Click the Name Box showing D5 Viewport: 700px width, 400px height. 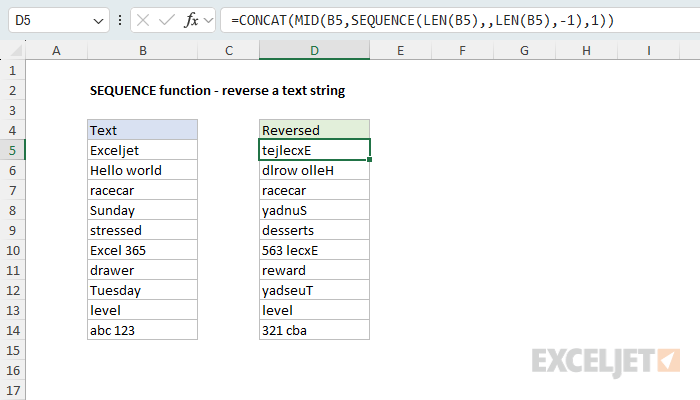click(x=59, y=20)
